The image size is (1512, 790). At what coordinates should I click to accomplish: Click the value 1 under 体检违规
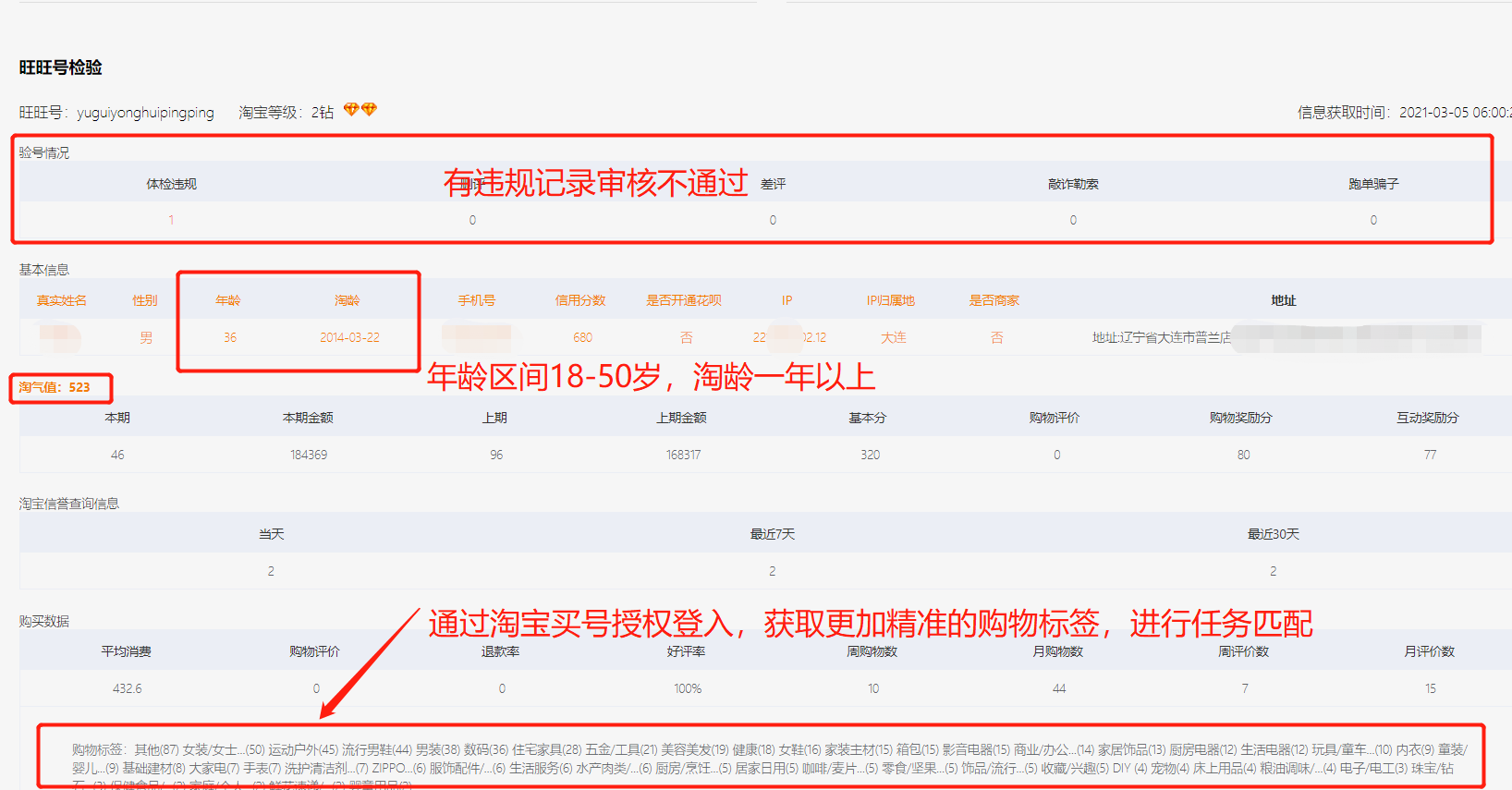click(171, 220)
